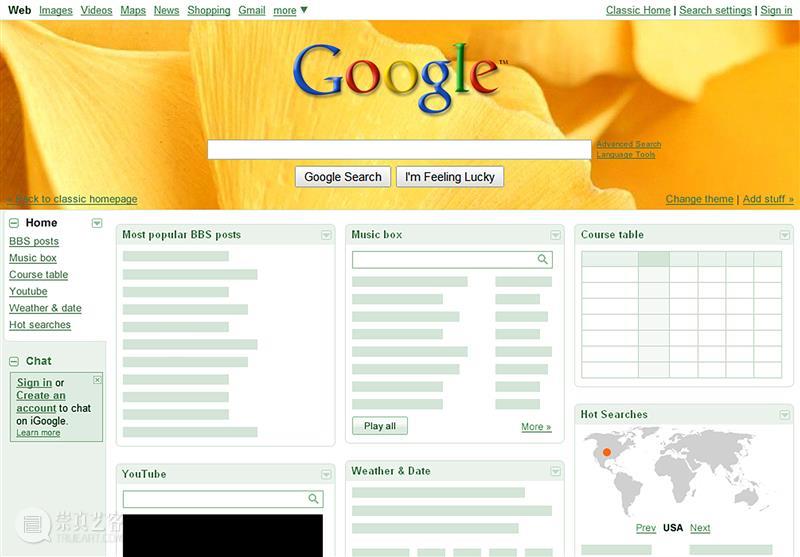Open Gmail from top navigation
This screenshot has height=557, width=800.
252,10
